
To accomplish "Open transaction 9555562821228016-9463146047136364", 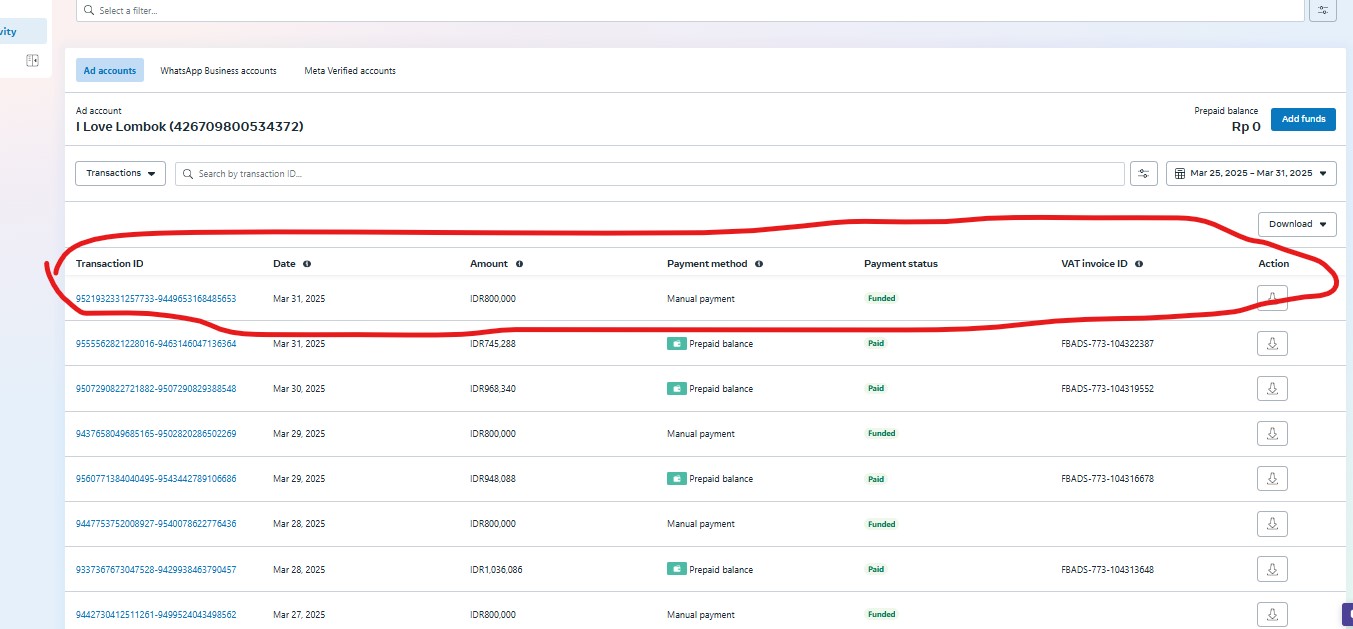I will point(156,344).
